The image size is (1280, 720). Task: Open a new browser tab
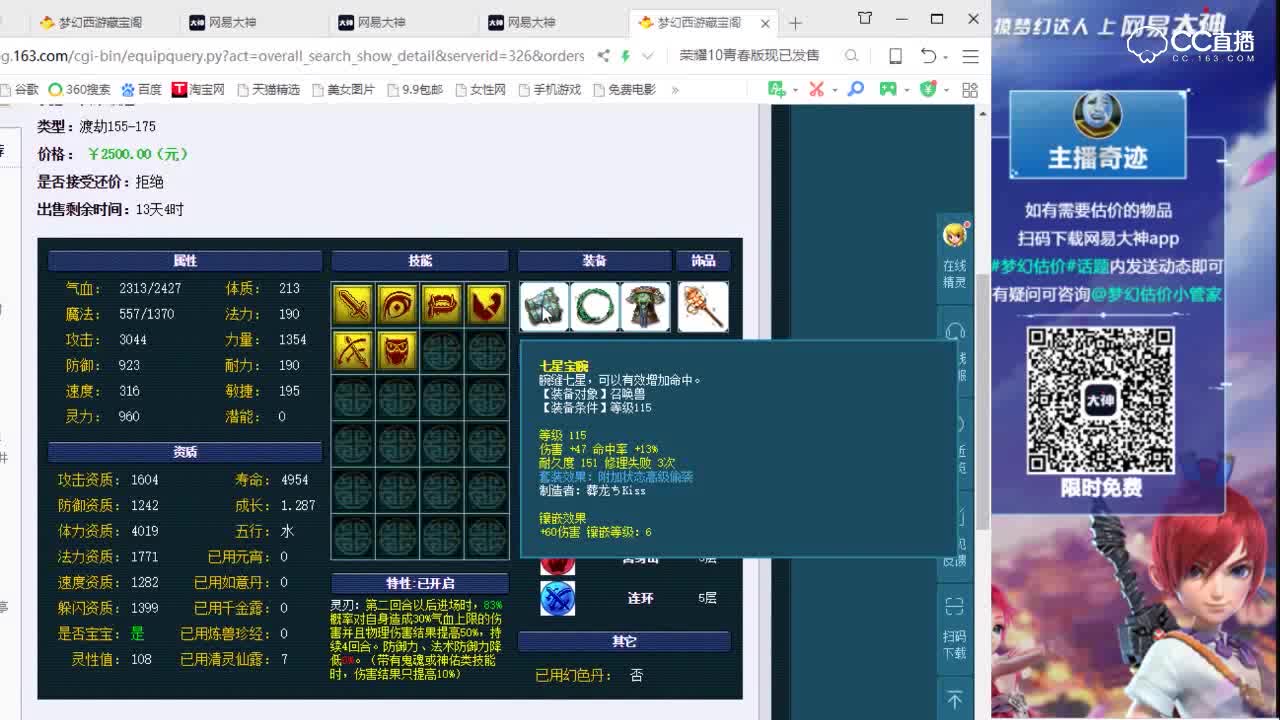coord(795,22)
